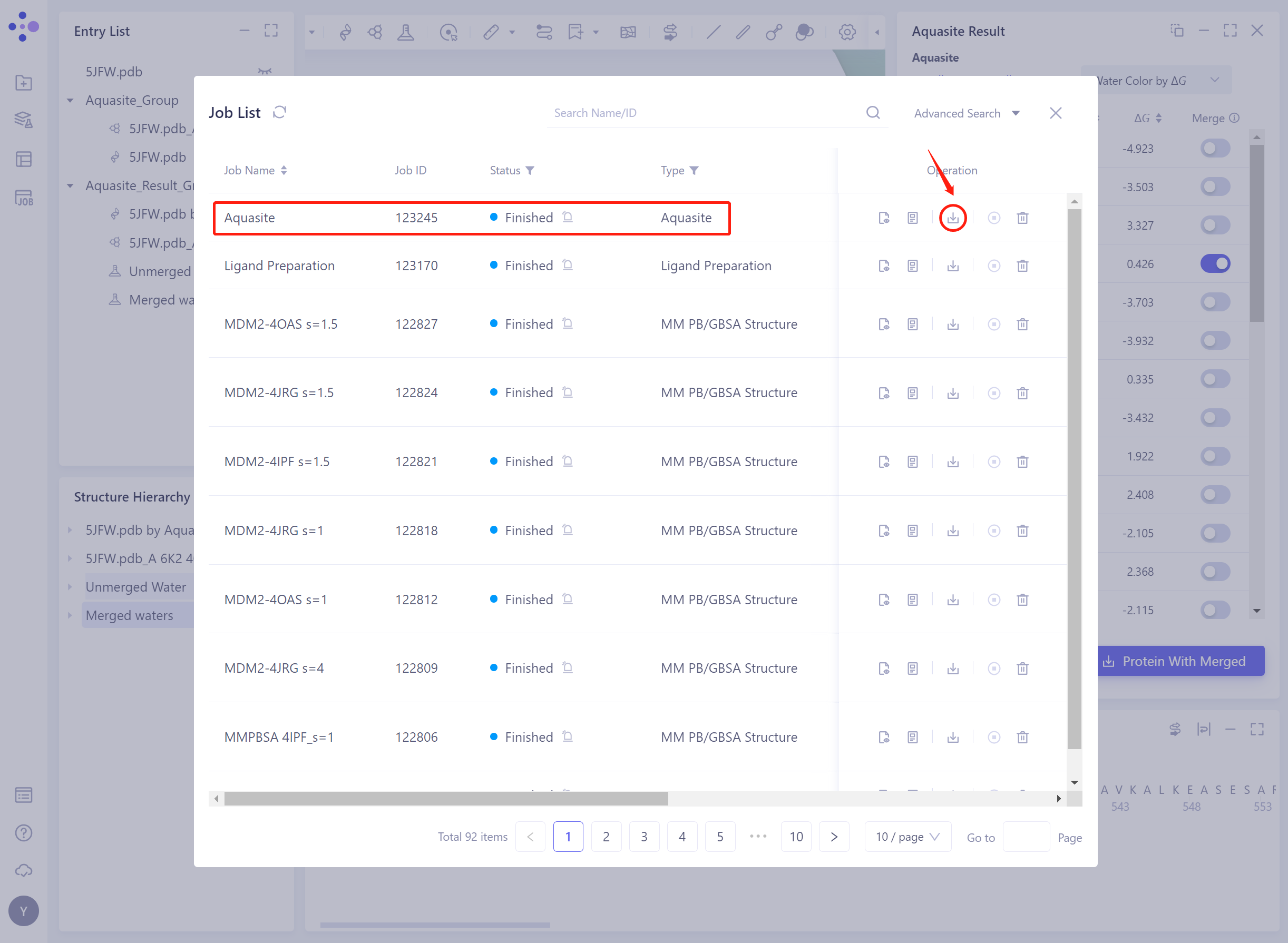
Task: Click the search magnifier icon
Action: click(872, 112)
